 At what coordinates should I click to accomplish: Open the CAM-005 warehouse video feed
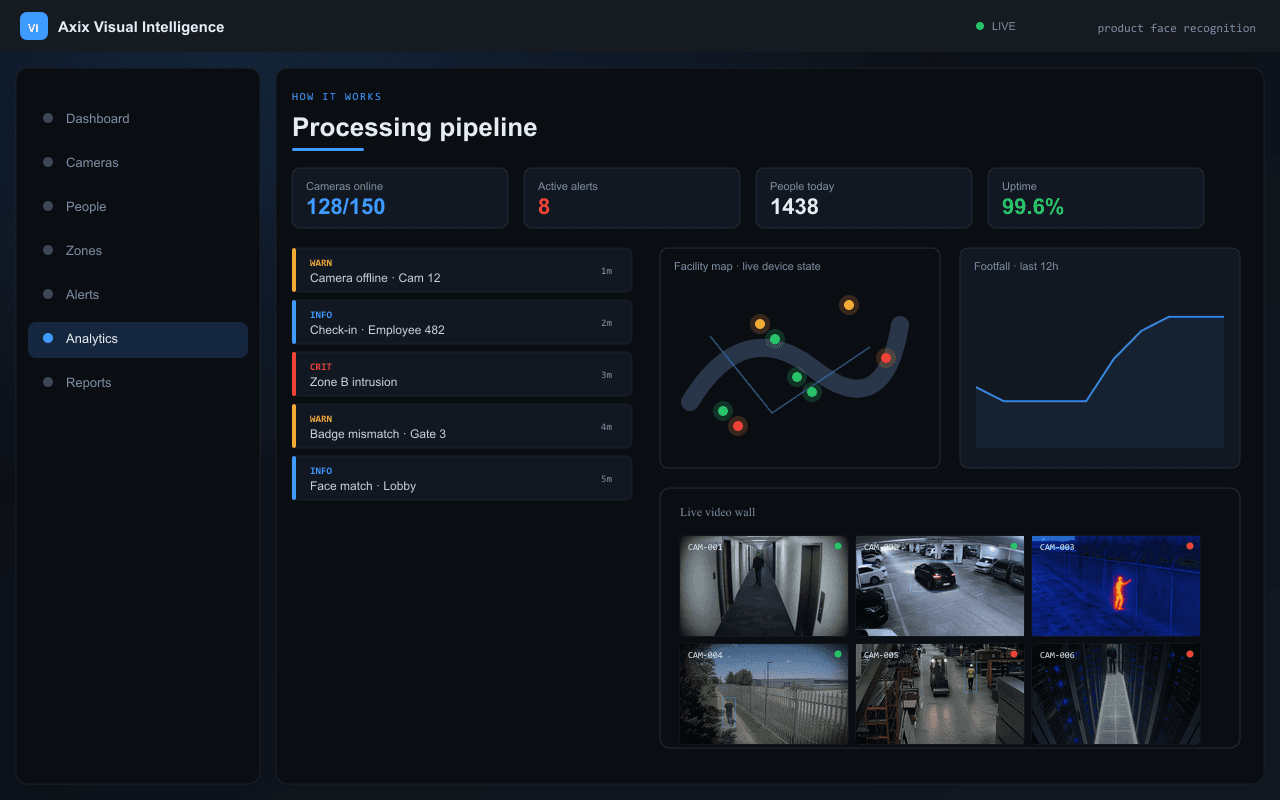pos(940,694)
